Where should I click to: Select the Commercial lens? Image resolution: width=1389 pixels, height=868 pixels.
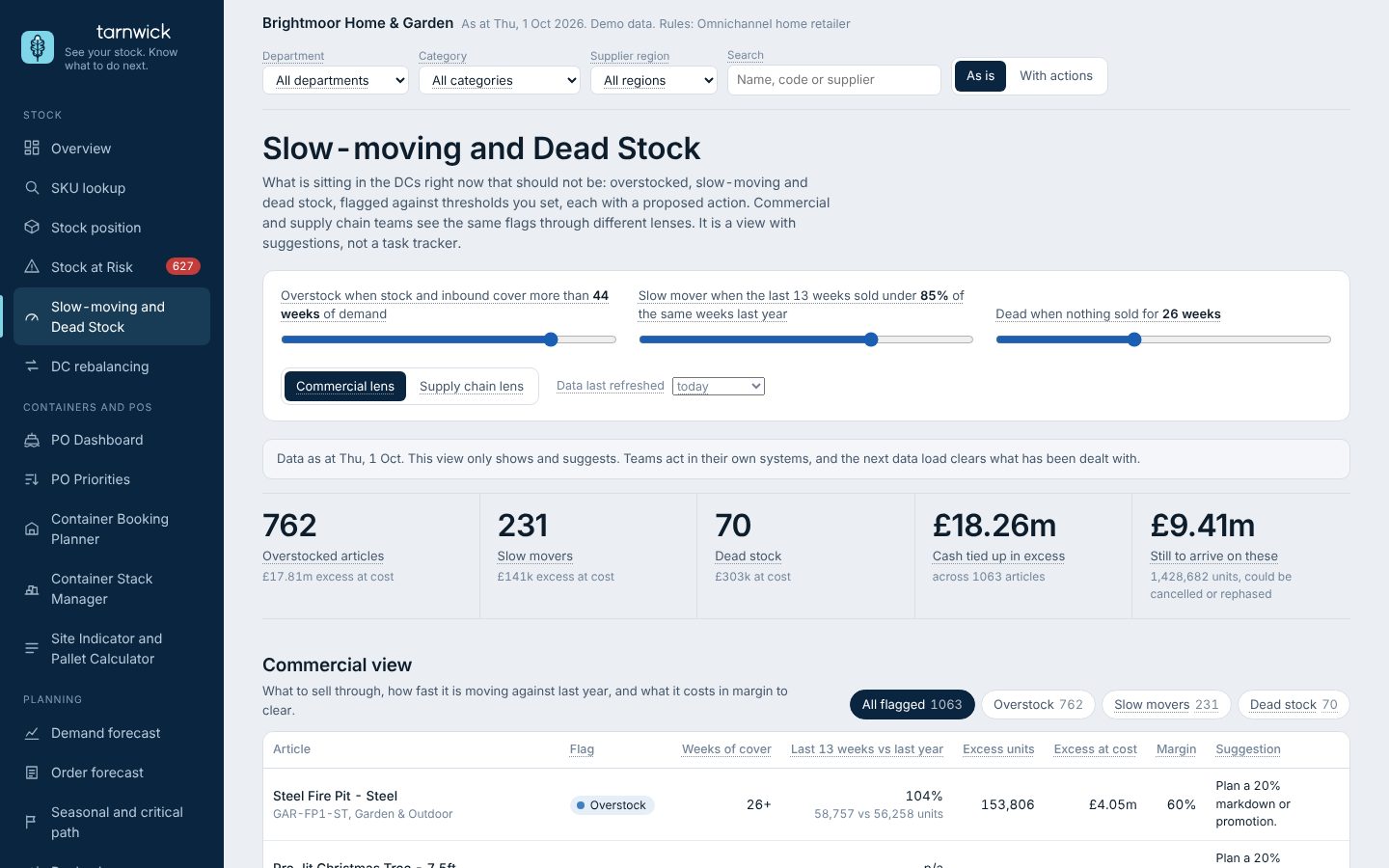pos(345,386)
